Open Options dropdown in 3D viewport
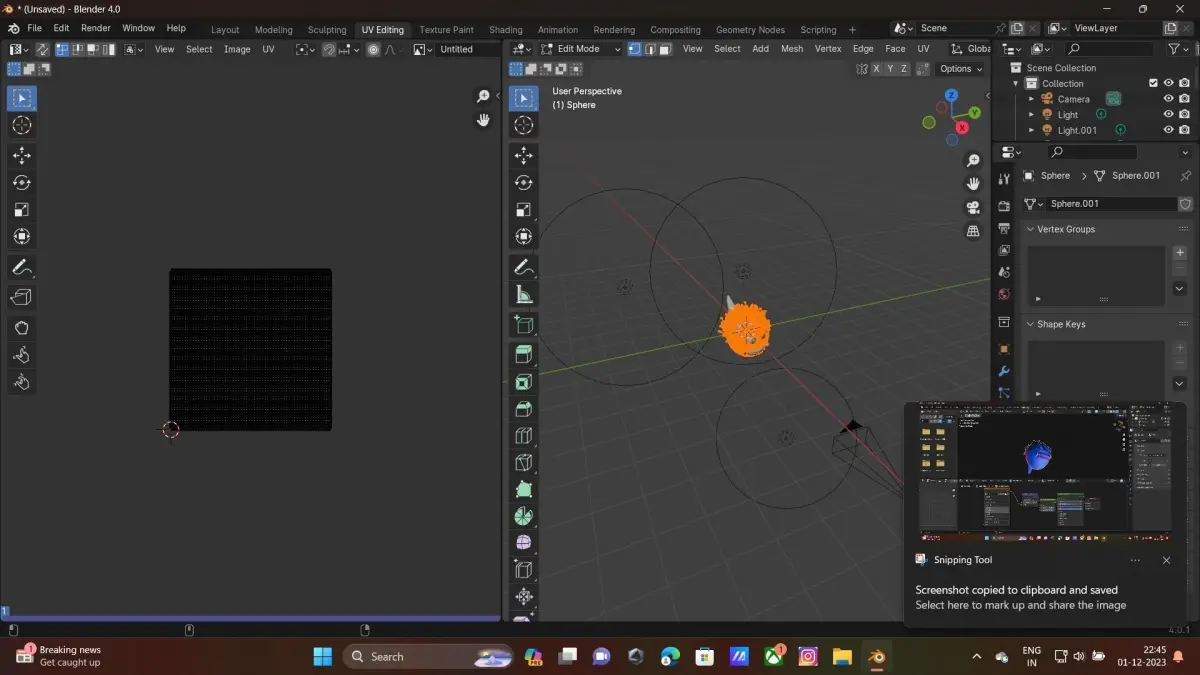 click(961, 69)
